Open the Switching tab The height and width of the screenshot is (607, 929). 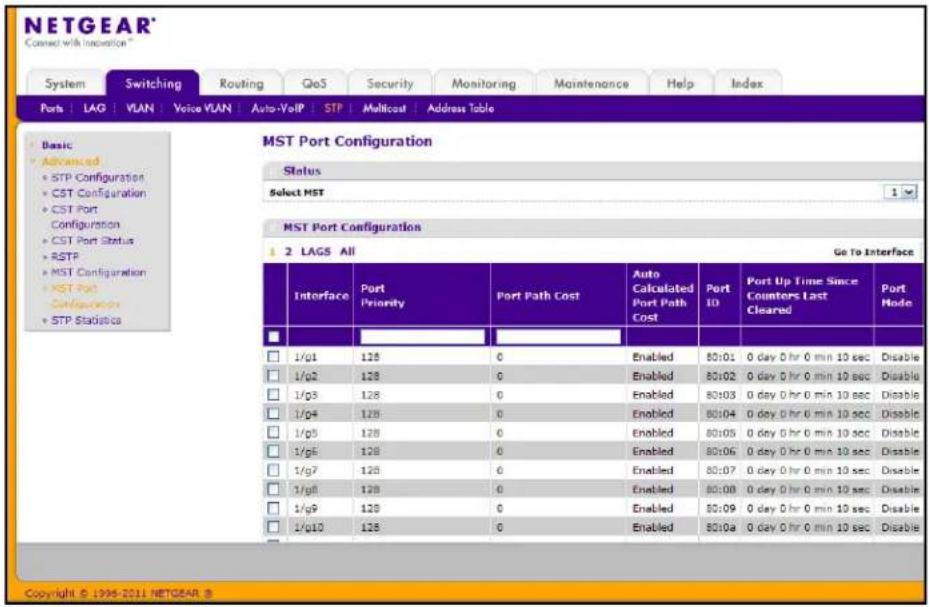pyautogui.click(x=153, y=83)
